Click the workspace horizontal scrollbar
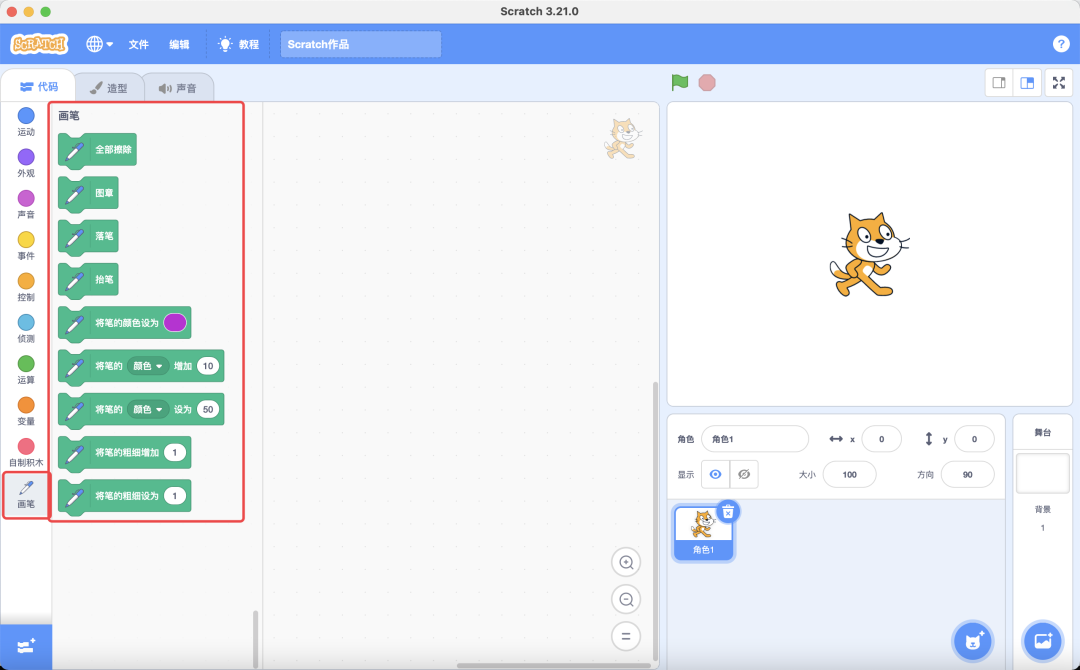Image resolution: width=1080 pixels, height=670 pixels. (554, 665)
